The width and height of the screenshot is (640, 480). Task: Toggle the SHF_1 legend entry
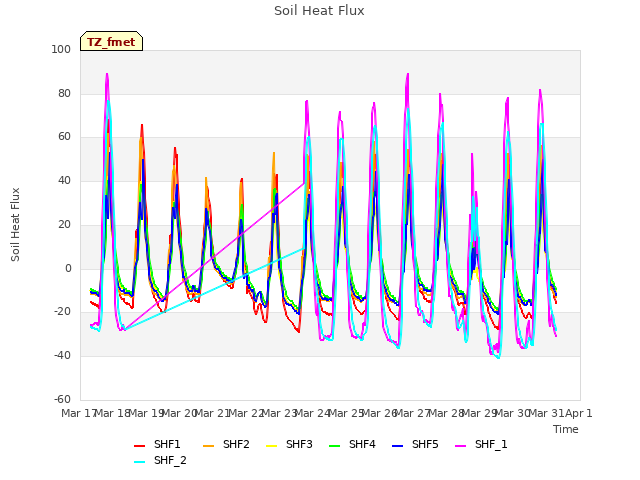[481, 444]
